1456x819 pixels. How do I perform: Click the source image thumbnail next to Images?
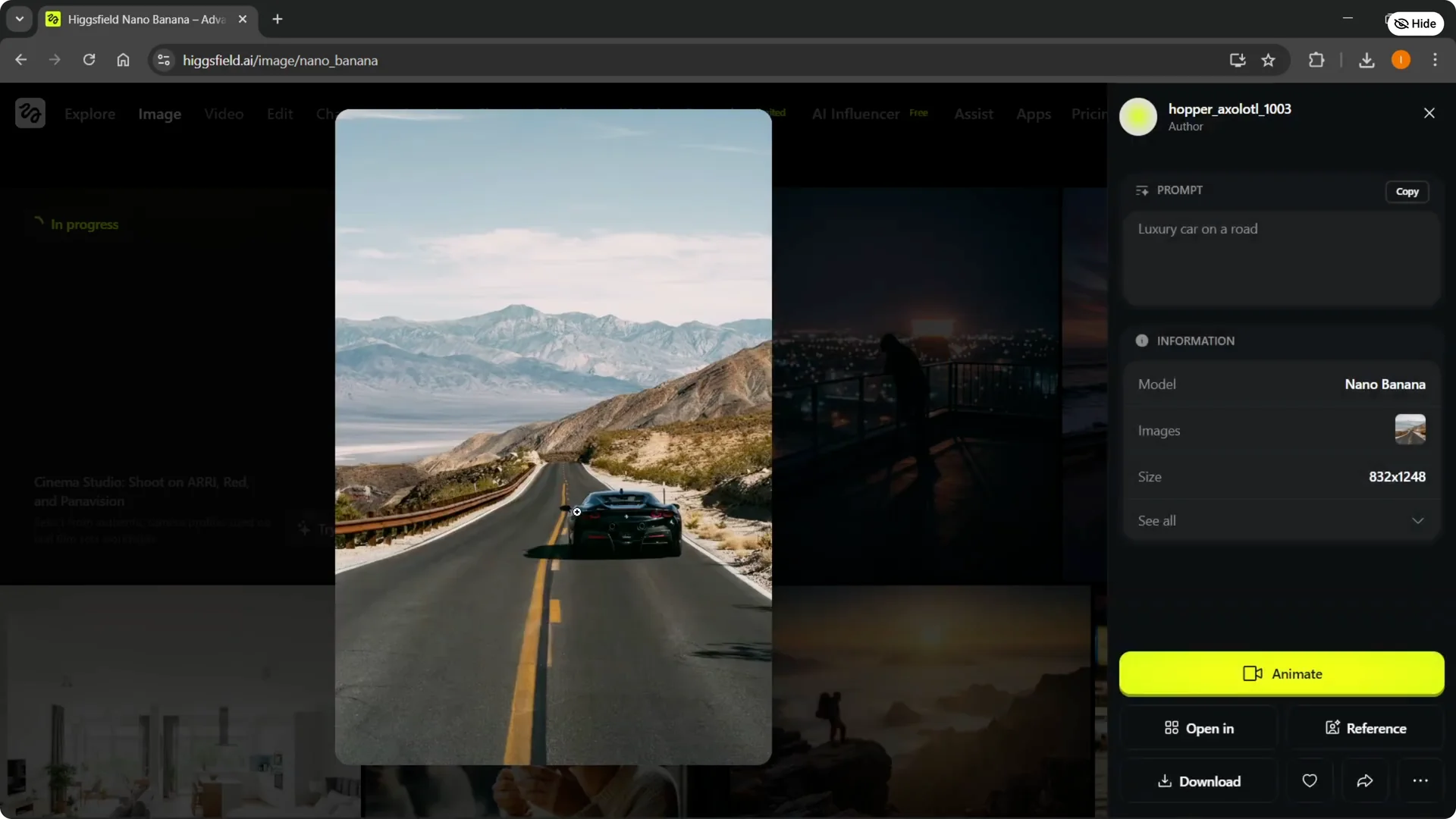[x=1411, y=429]
